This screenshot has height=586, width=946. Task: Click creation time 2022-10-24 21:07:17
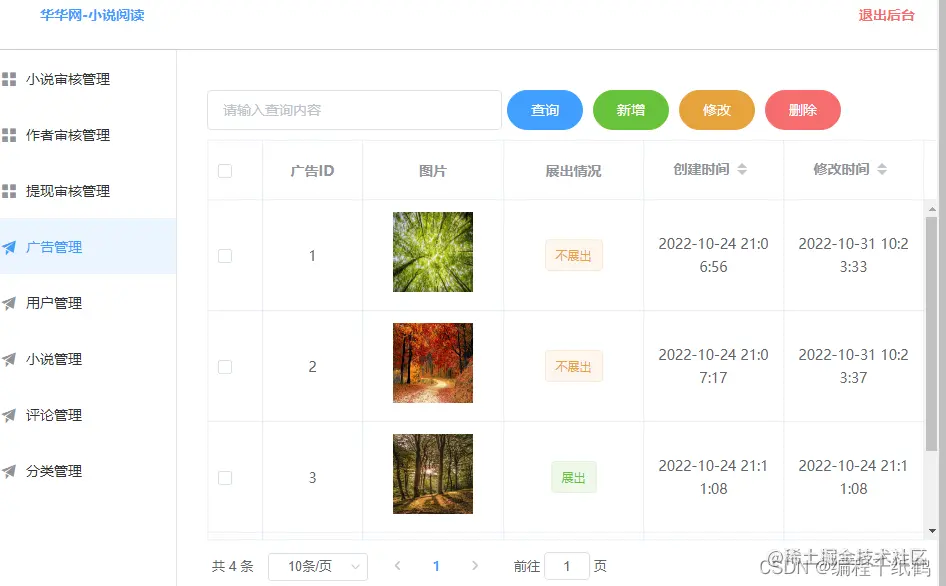(x=713, y=366)
